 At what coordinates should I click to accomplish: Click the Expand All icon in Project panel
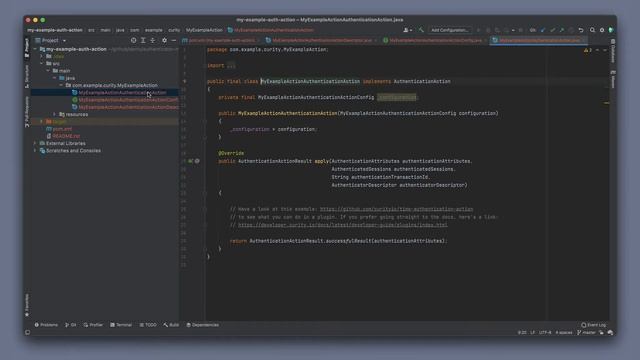[x=143, y=40]
